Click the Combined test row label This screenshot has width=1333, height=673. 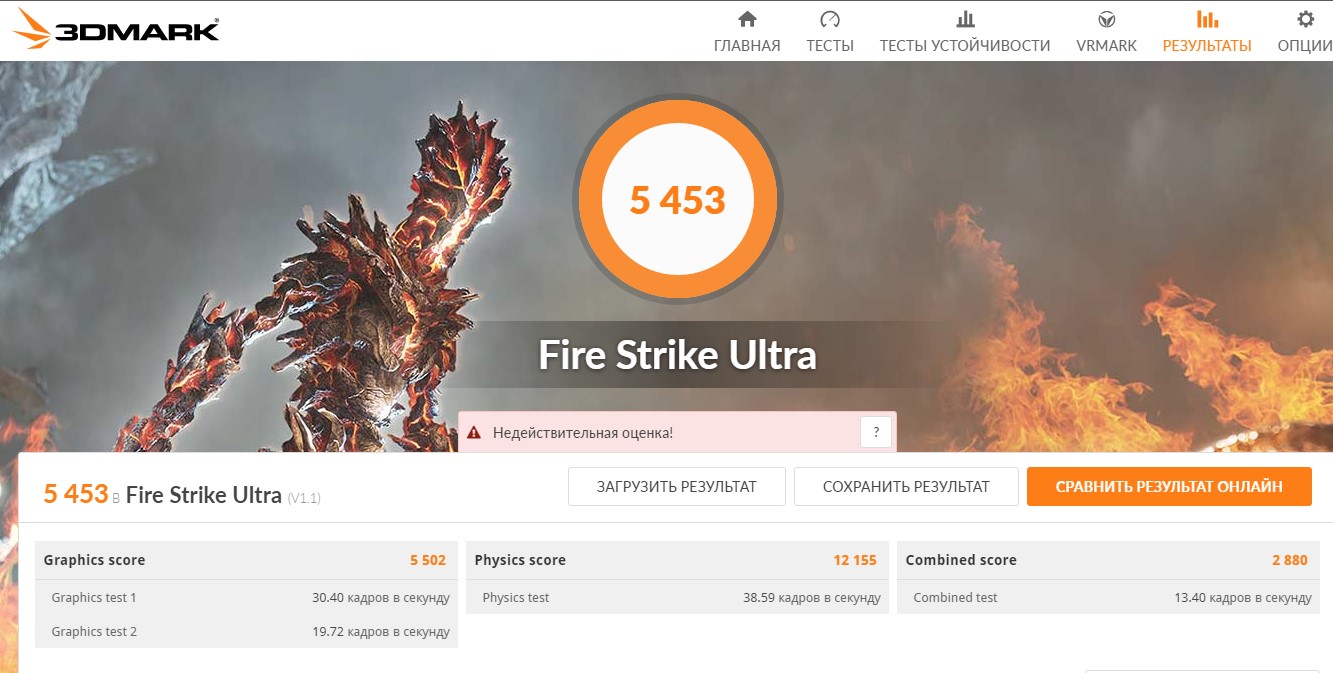coord(955,598)
